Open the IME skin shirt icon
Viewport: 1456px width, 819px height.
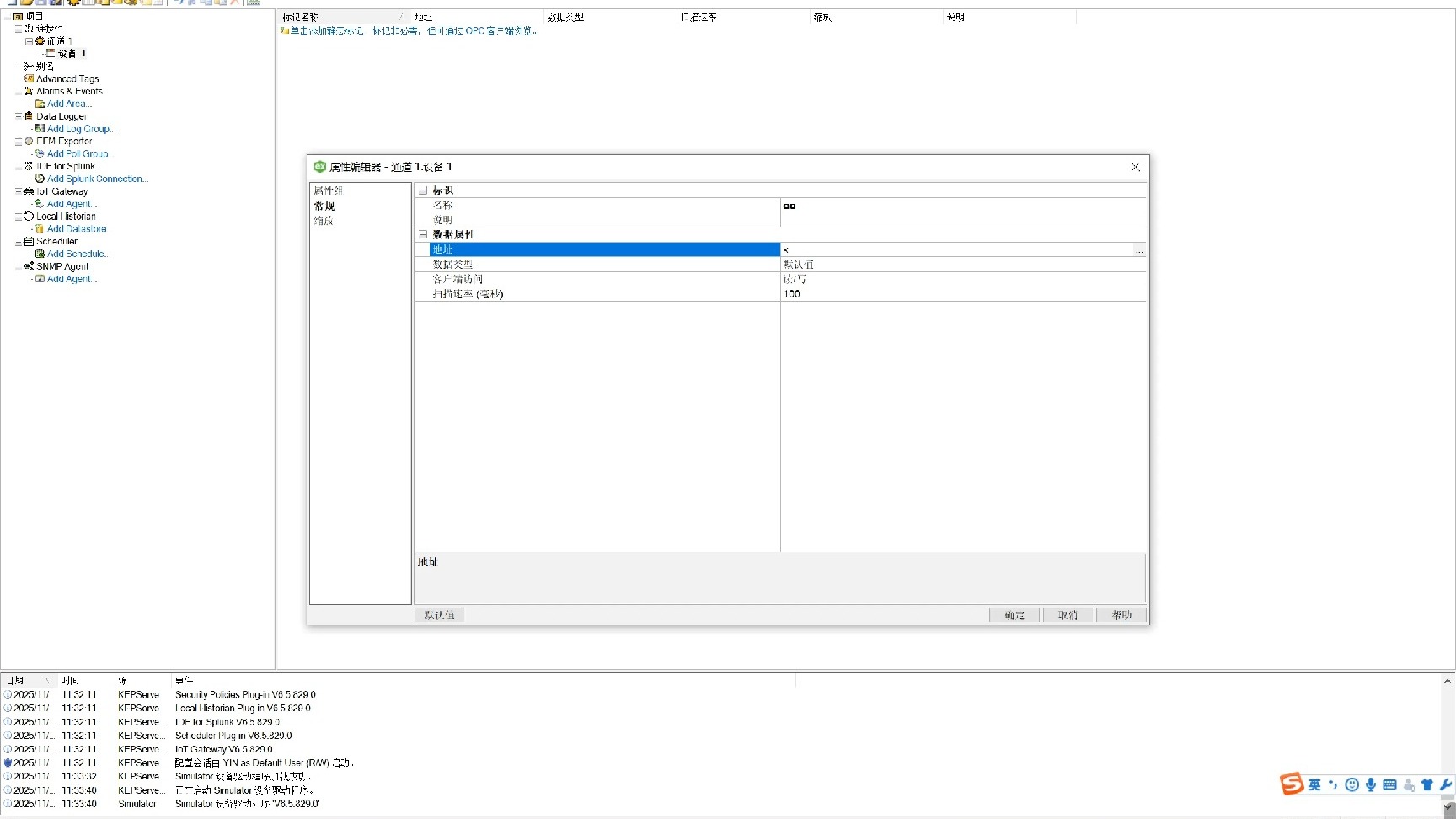coord(1427,784)
